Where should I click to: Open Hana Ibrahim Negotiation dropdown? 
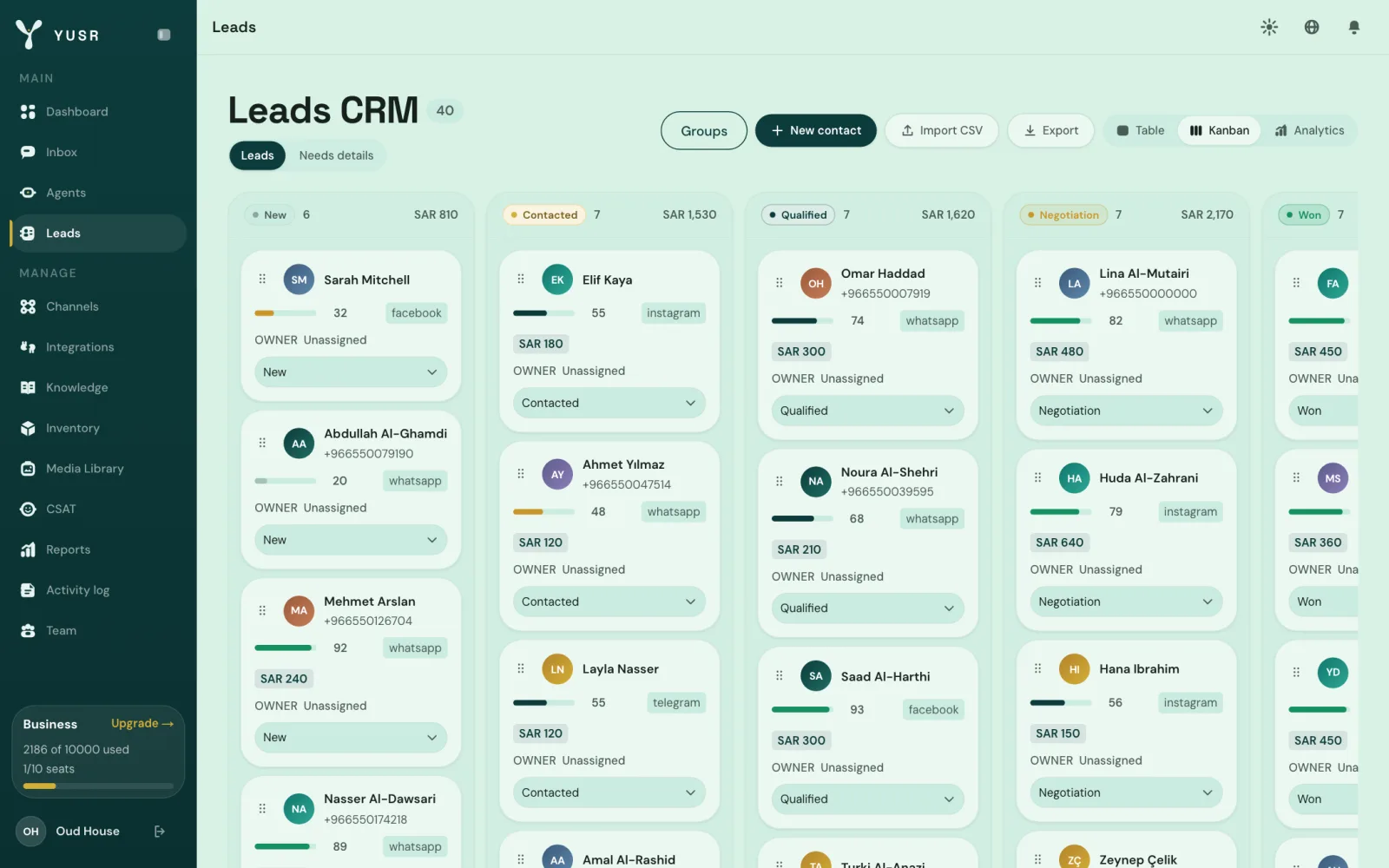(x=1126, y=792)
